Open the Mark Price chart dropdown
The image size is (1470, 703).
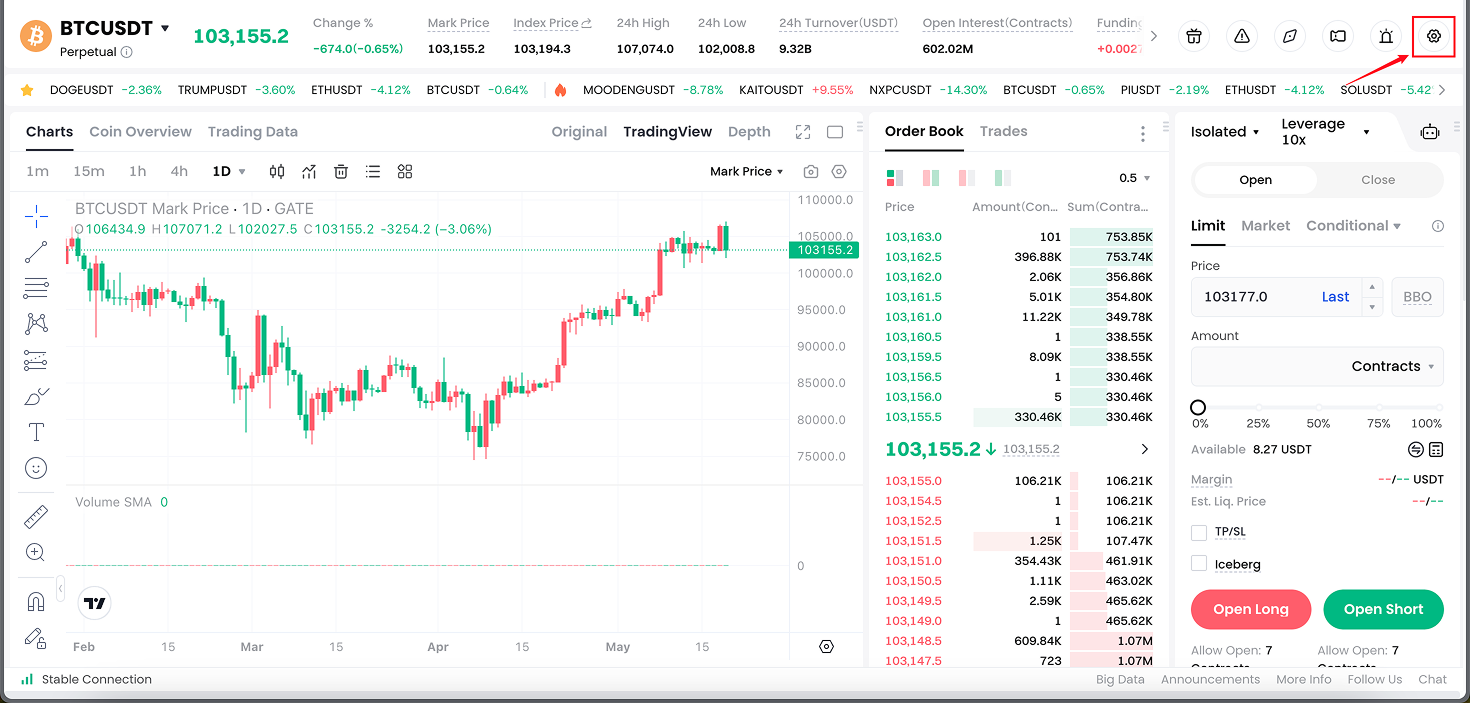[x=746, y=172]
